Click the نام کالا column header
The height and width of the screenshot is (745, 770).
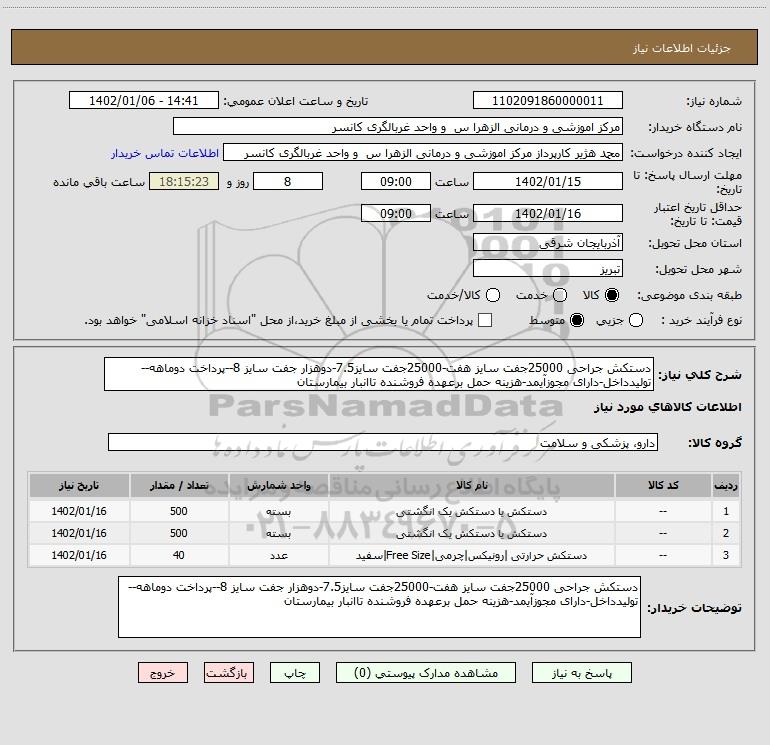pyautogui.click(x=471, y=486)
